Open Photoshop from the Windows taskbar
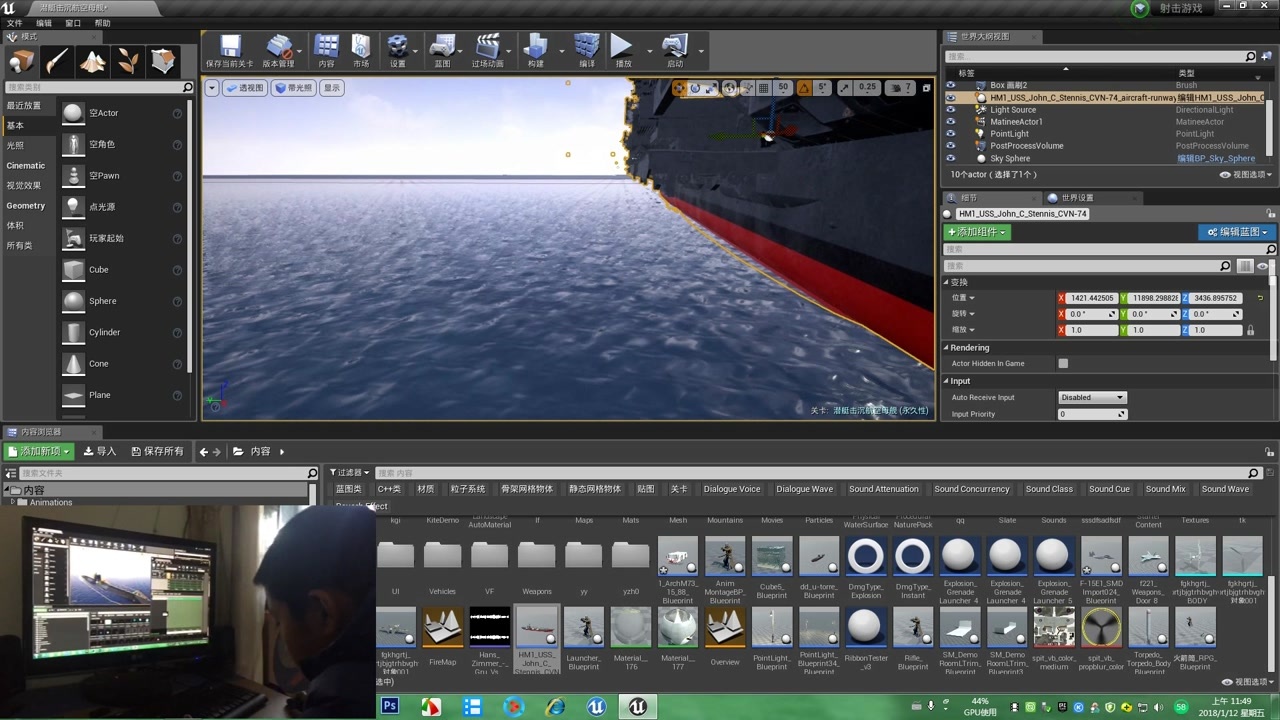Image resolution: width=1280 pixels, height=720 pixels. [390, 706]
